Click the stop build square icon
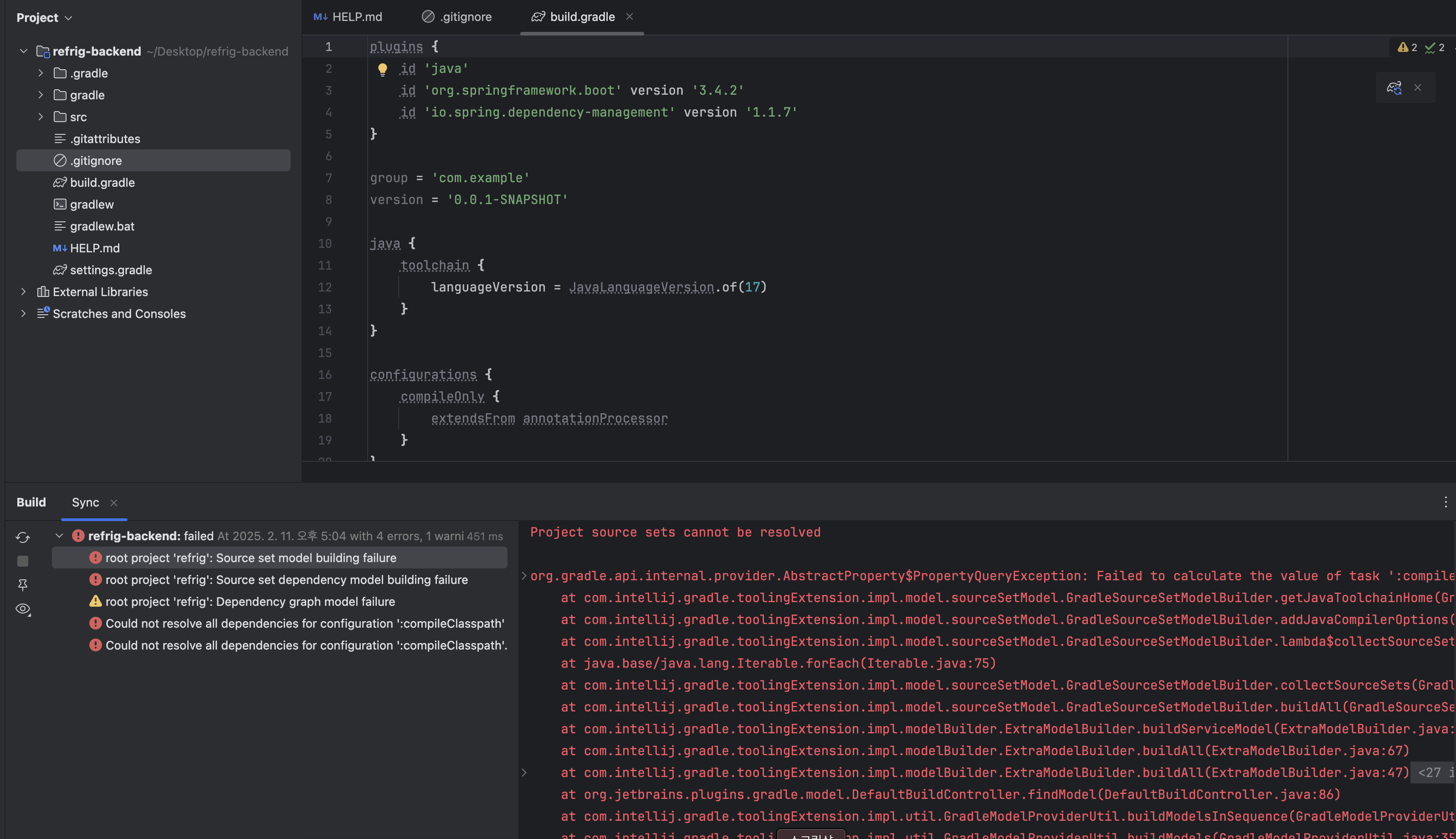 tap(22, 561)
